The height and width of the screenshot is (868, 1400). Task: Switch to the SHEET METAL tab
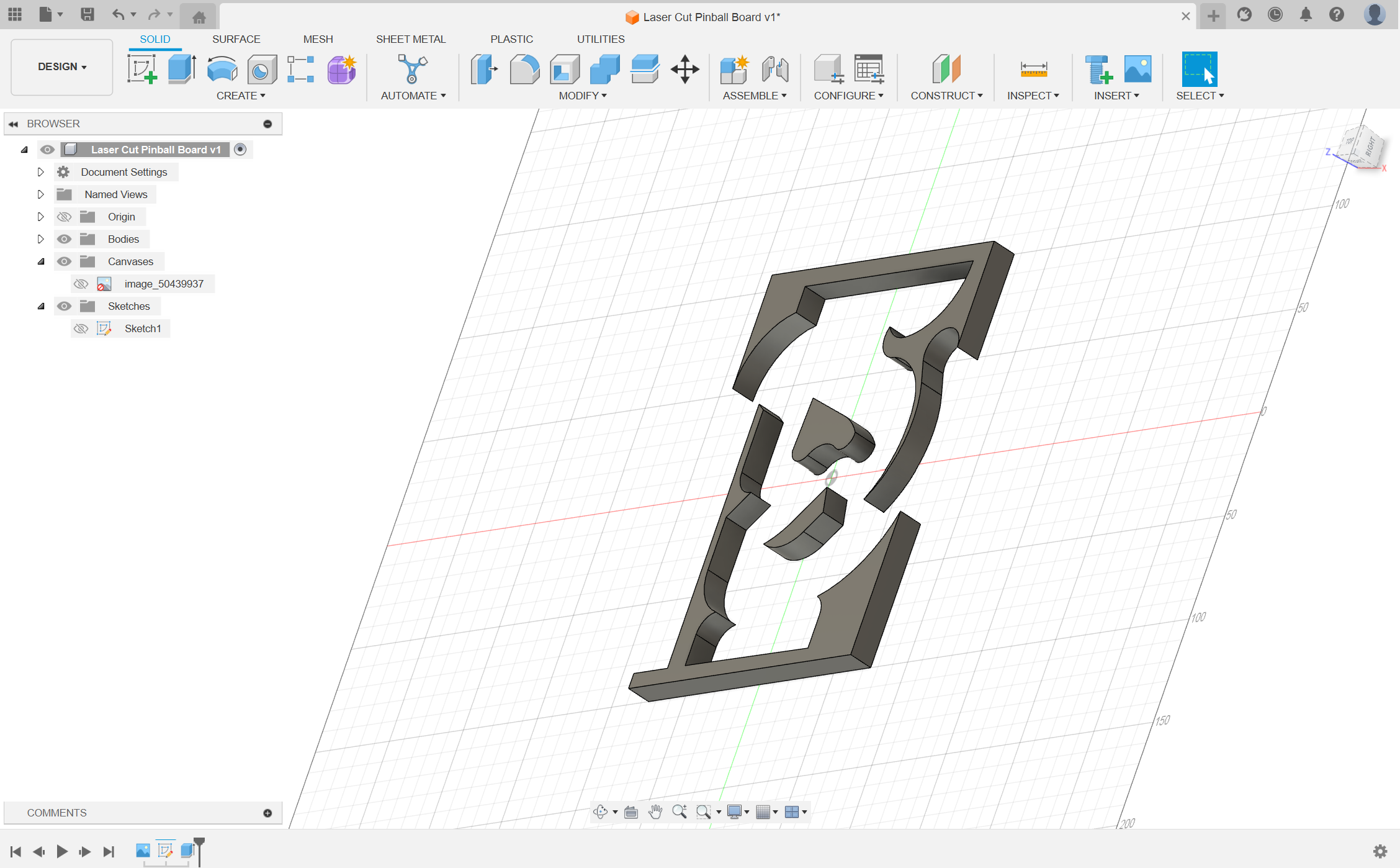(411, 39)
